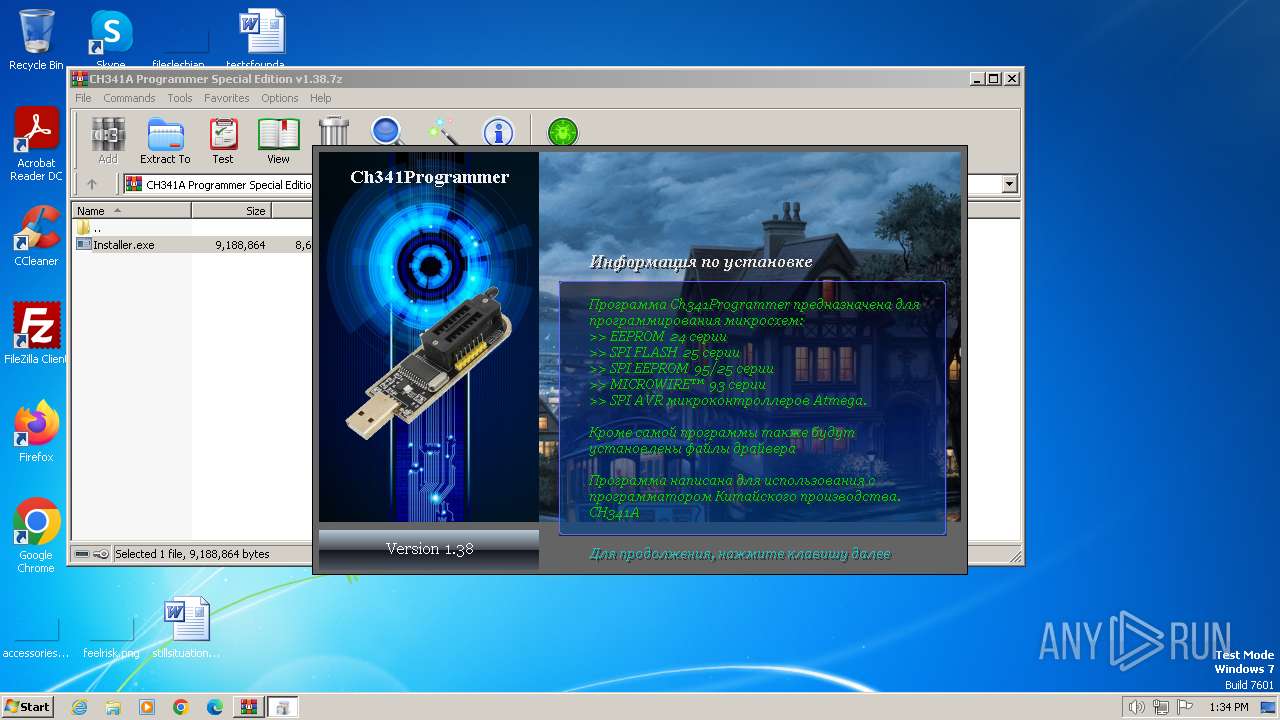Open the Help menu

click(x=320, y=98)
